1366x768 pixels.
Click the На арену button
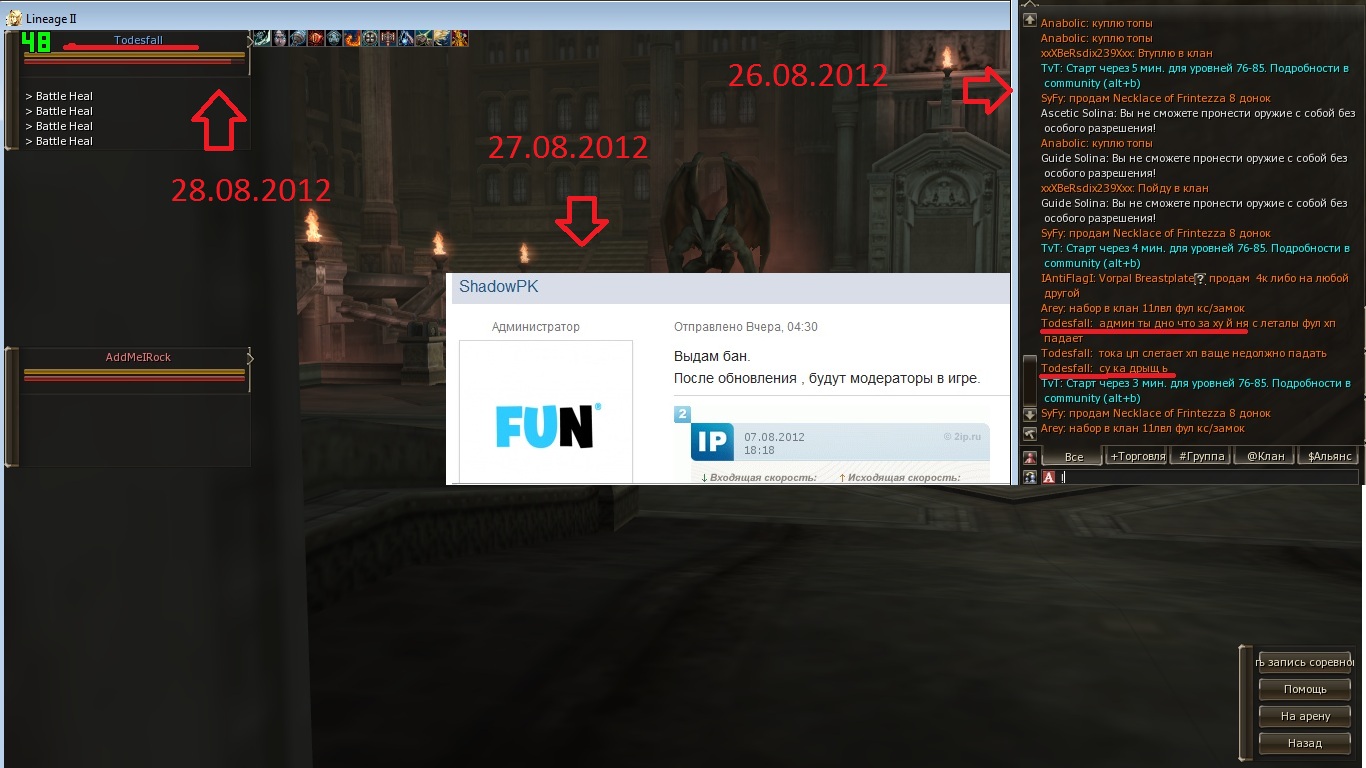pyautogui.click(x=1305, y=716)
